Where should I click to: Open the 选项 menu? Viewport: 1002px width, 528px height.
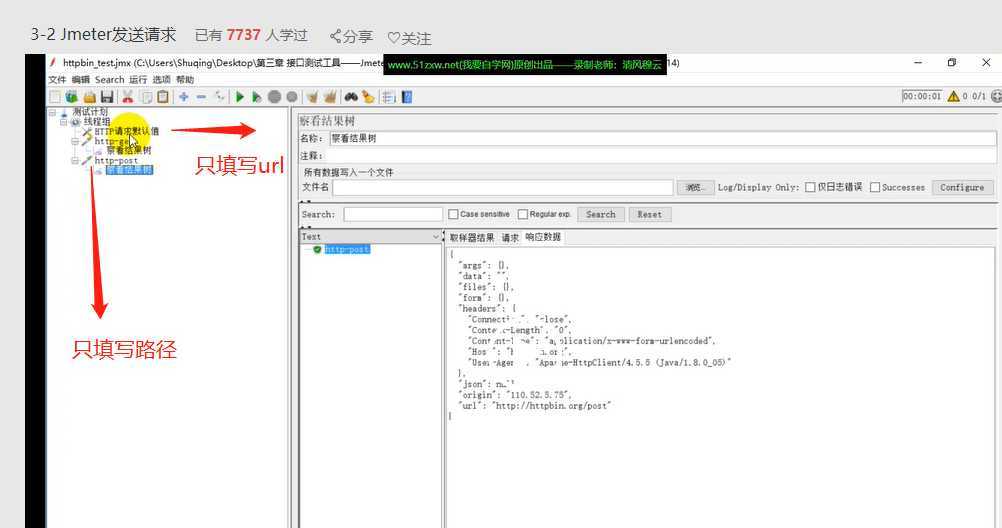click(x=162, y=79)
